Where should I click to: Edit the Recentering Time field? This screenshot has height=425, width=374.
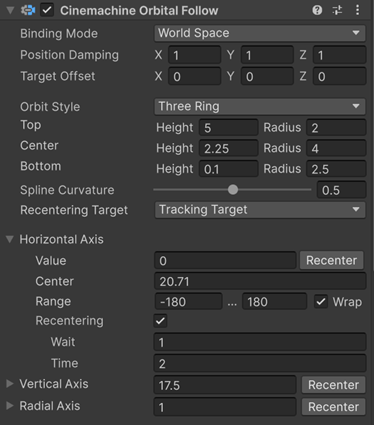coord(260,363)
